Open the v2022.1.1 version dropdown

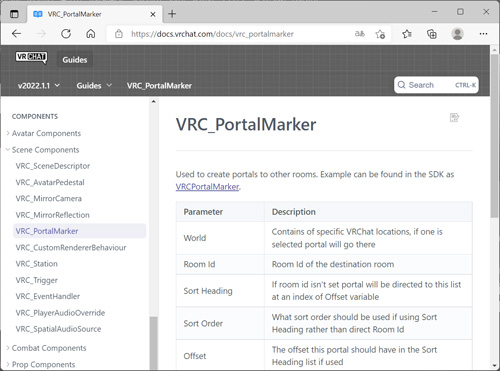[x=39, y=86]
